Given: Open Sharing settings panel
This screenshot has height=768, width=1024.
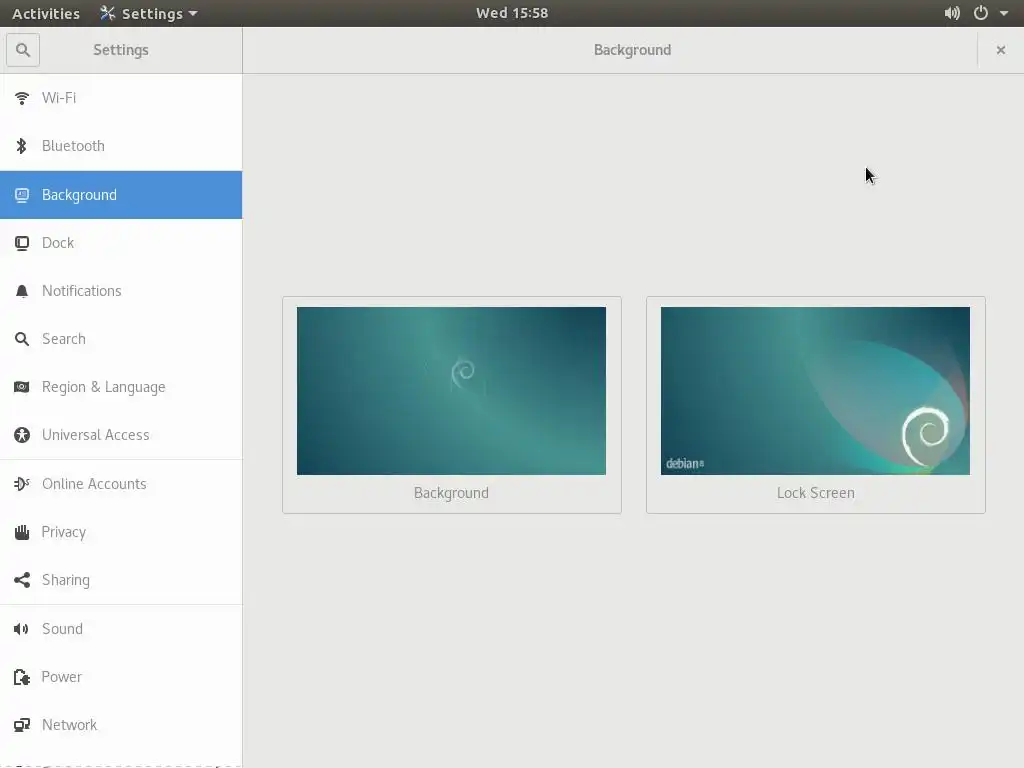Looking at the screenshot, I should pyautogui.click(x=121, y=580).
